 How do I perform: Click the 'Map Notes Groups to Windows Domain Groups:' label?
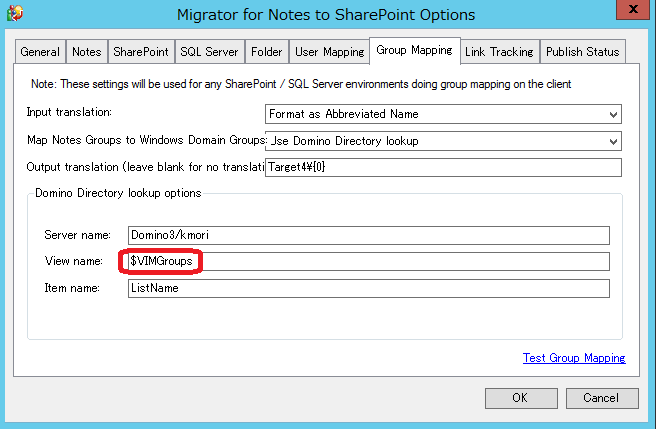[146, 140]
